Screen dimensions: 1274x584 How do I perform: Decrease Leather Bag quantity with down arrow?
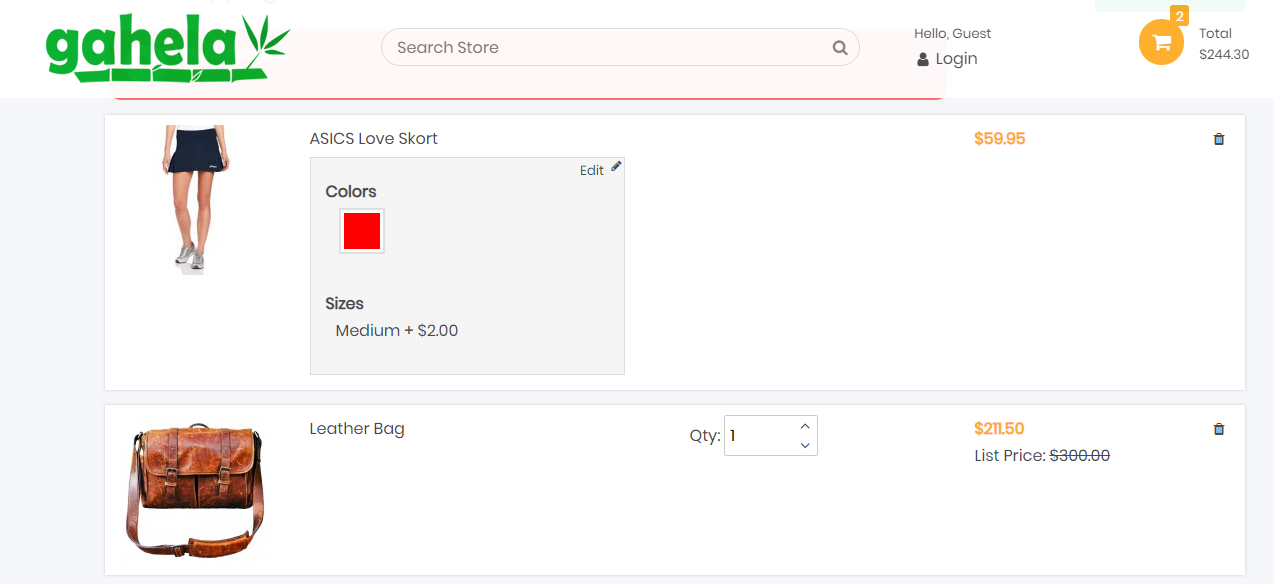804,445
